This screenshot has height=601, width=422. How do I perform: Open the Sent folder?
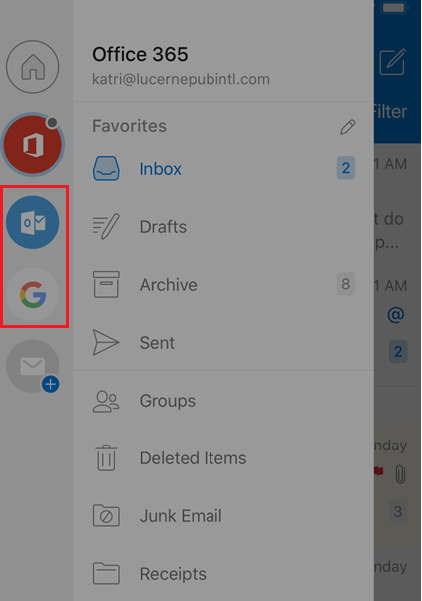[x=223, y=342]
